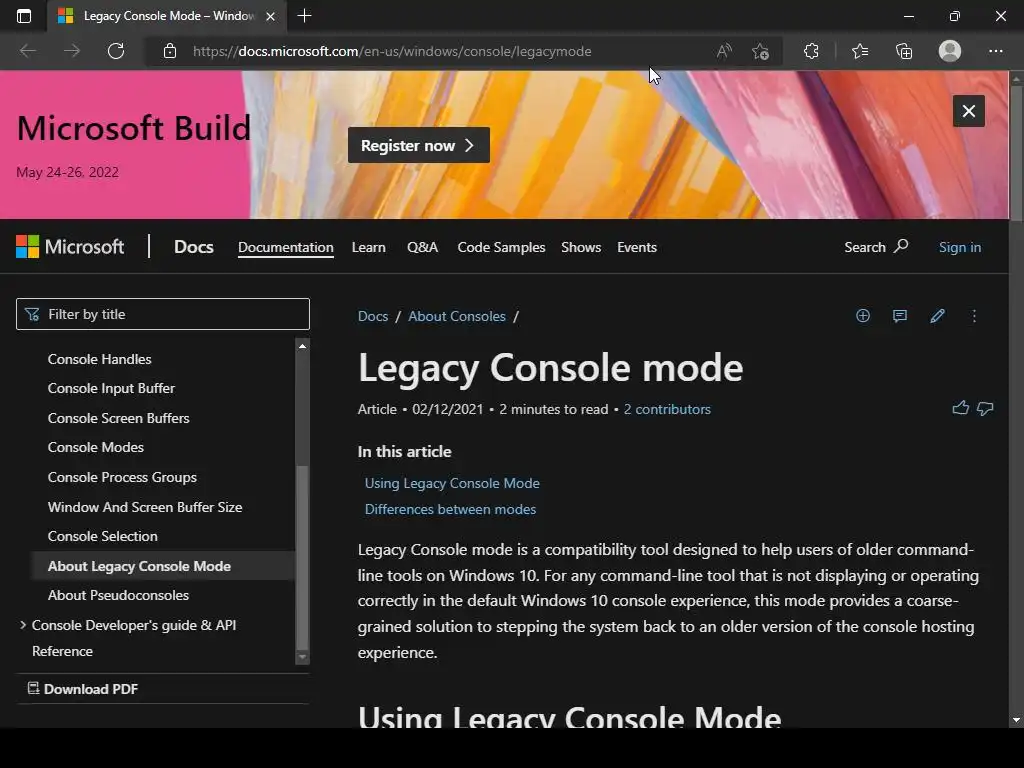
Task: Click Download PDF
Action: (x=83, y=689)
